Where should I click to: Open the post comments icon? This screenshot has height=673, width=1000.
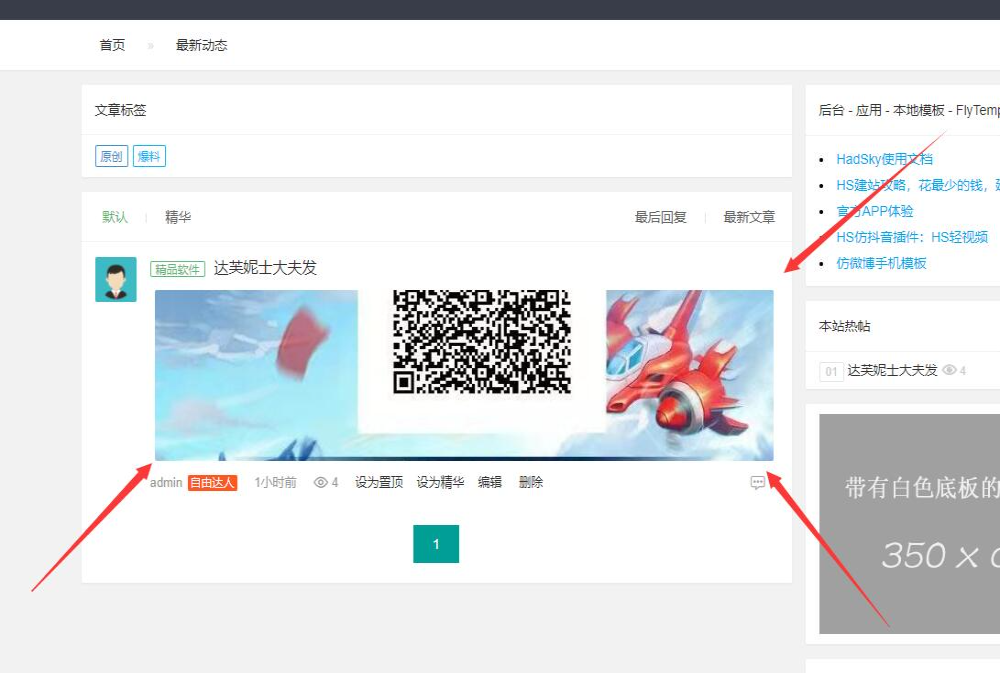(x=758, y=483)
